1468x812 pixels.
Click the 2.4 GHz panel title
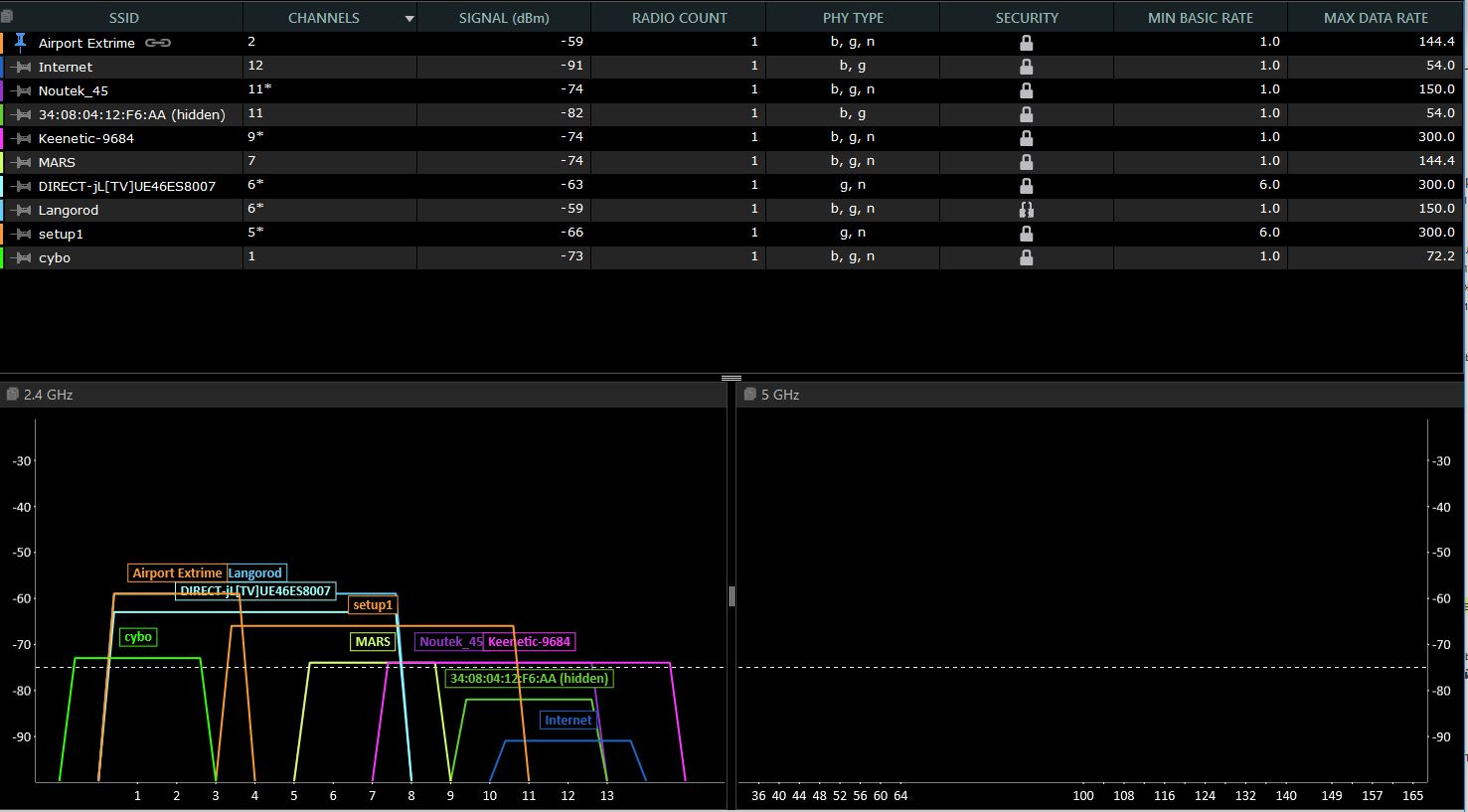[x=48, y=395]
